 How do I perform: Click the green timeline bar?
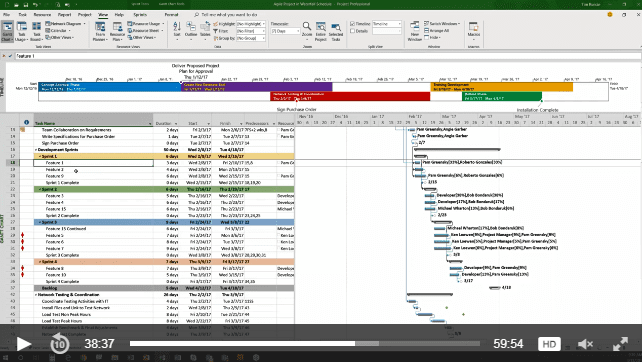[502, 96]
